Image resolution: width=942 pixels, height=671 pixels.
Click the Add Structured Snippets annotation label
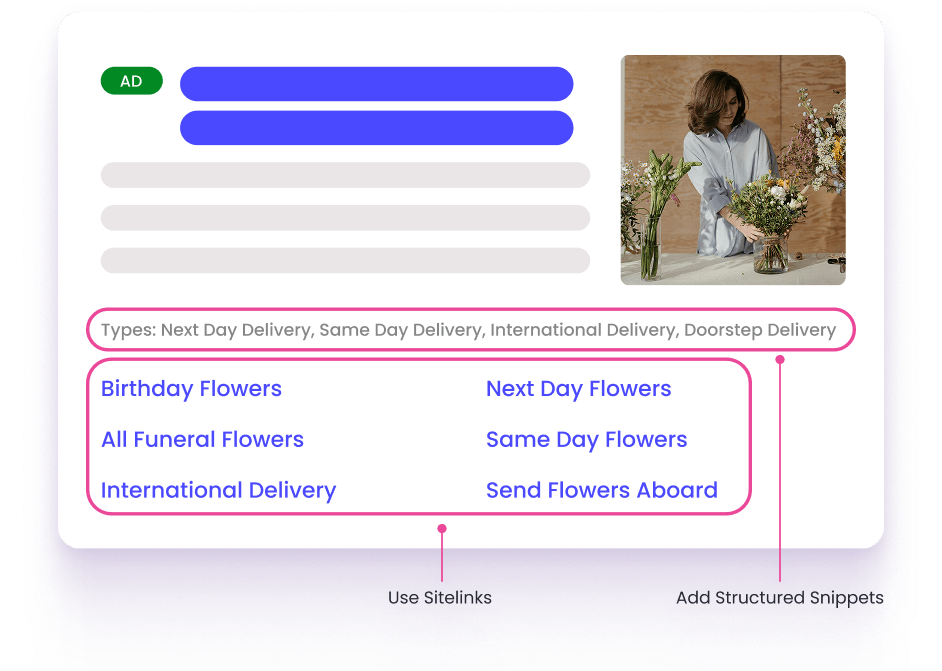779,598
